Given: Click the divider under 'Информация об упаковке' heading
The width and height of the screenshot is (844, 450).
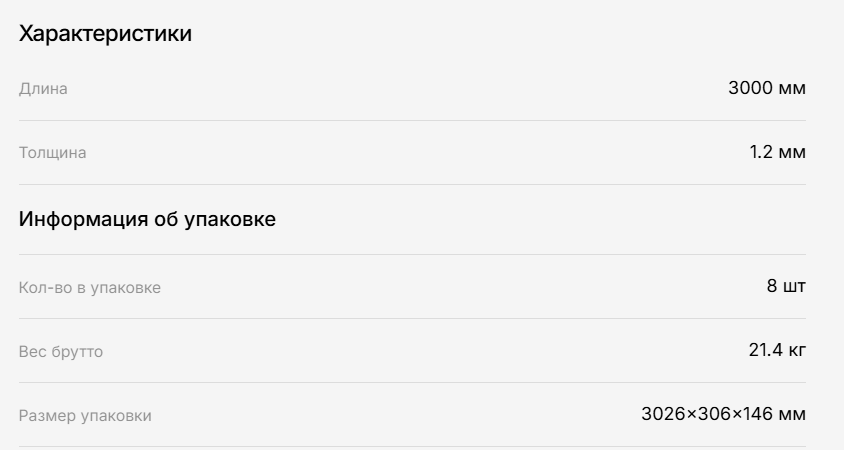Looking at the screenshot, I should coord(412,255).
